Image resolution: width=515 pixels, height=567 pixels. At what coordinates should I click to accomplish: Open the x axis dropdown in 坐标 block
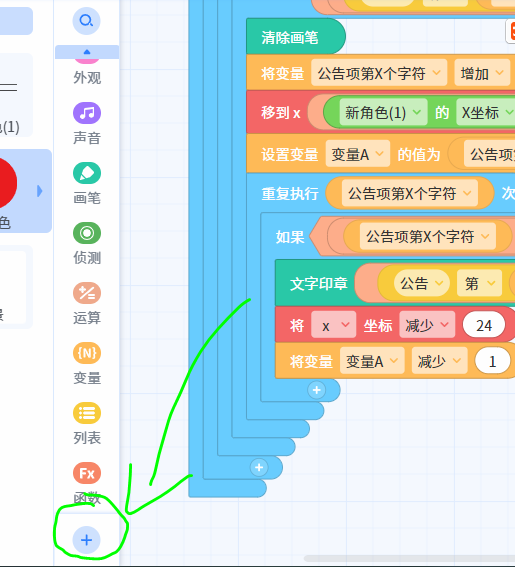pyautogui.click(x=333, y=325)
